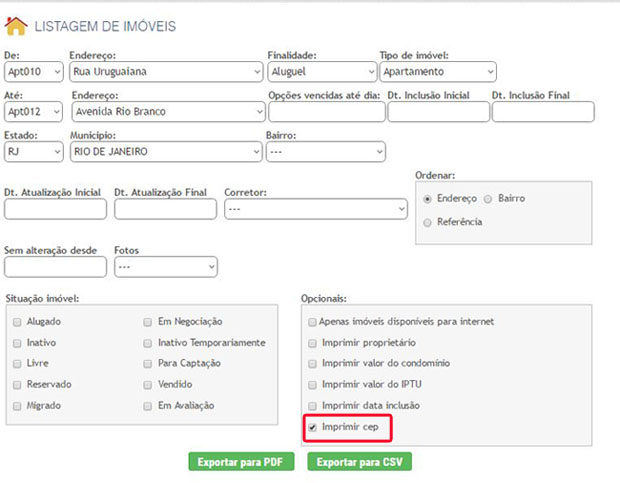Click the Dt. Atualização Inicial field
Viewport: 620px width, 483px height.
point(55,209)
